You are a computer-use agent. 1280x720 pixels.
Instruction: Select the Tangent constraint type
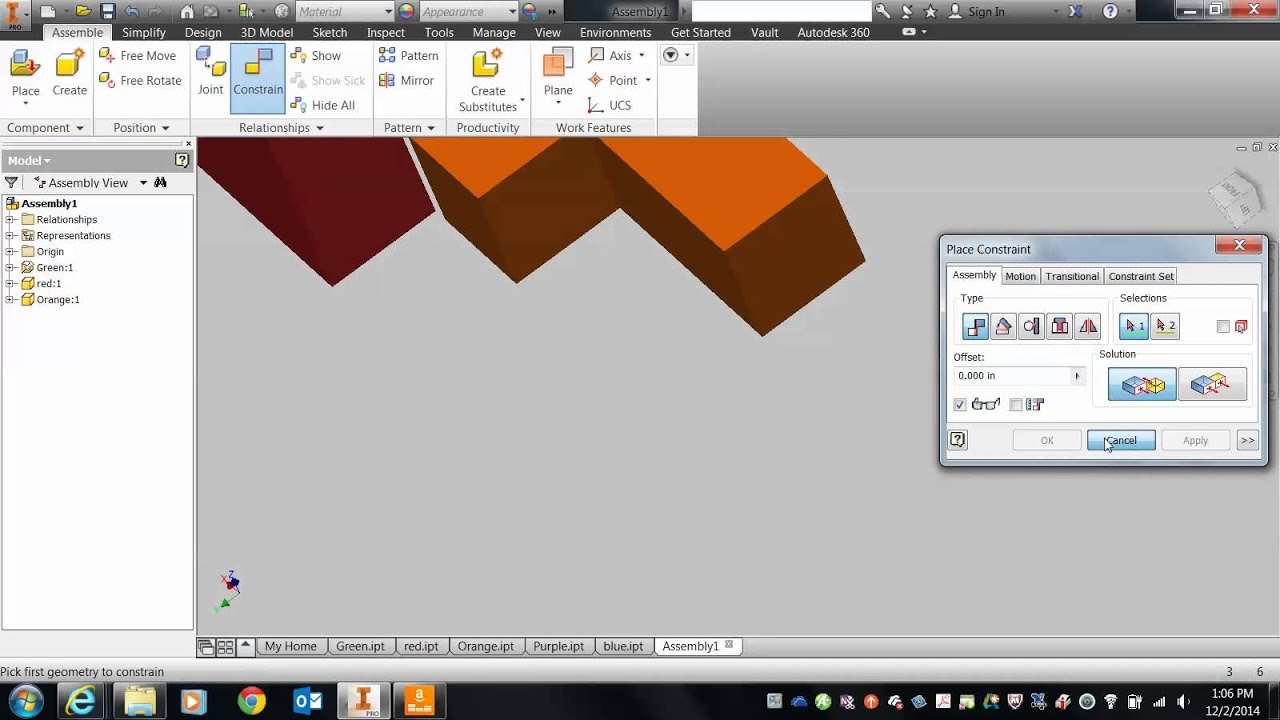click(x=1031, y=326)
